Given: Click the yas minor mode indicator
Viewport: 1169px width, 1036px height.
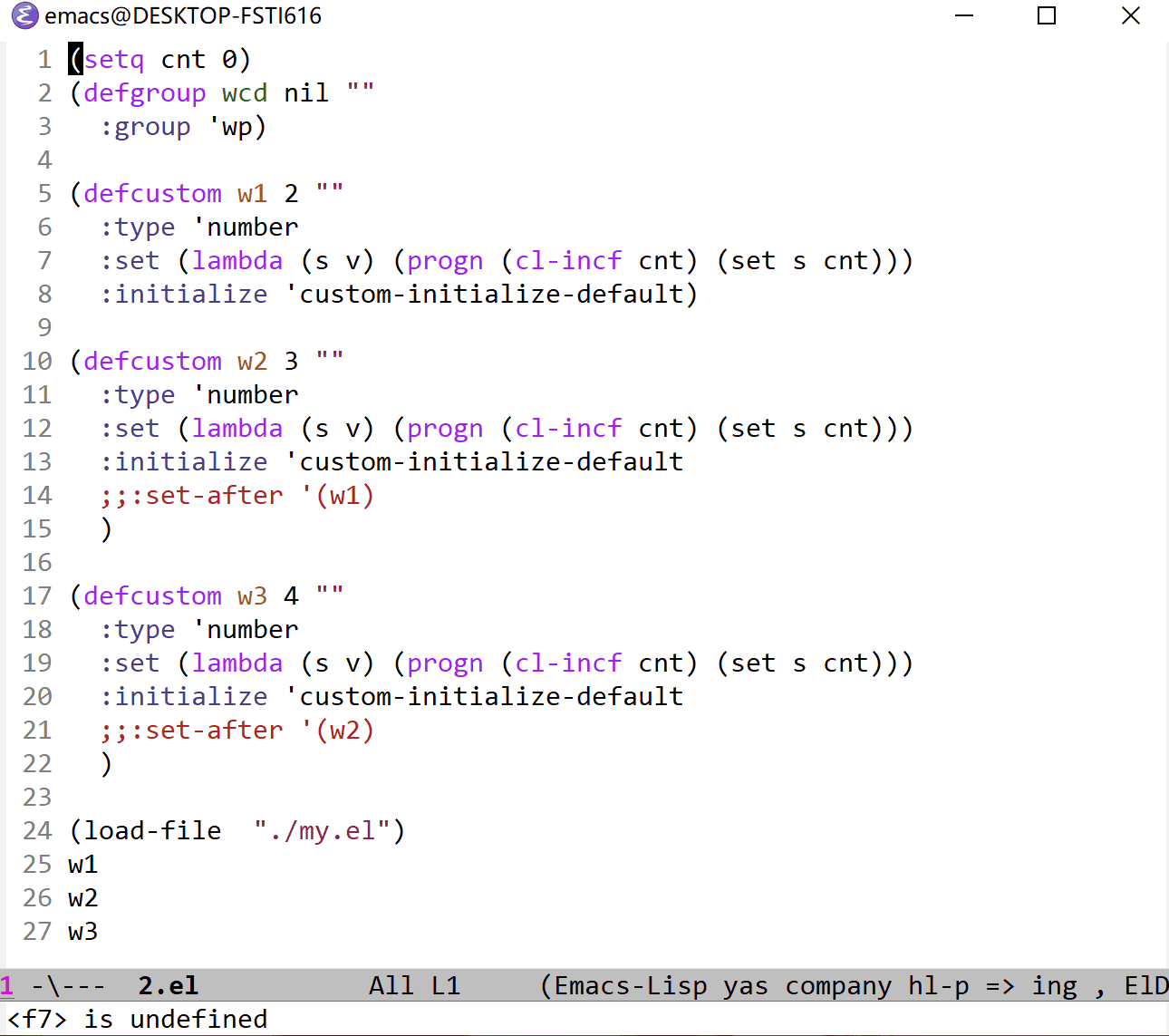Looking at the screenshot, I should click(745, 985).
